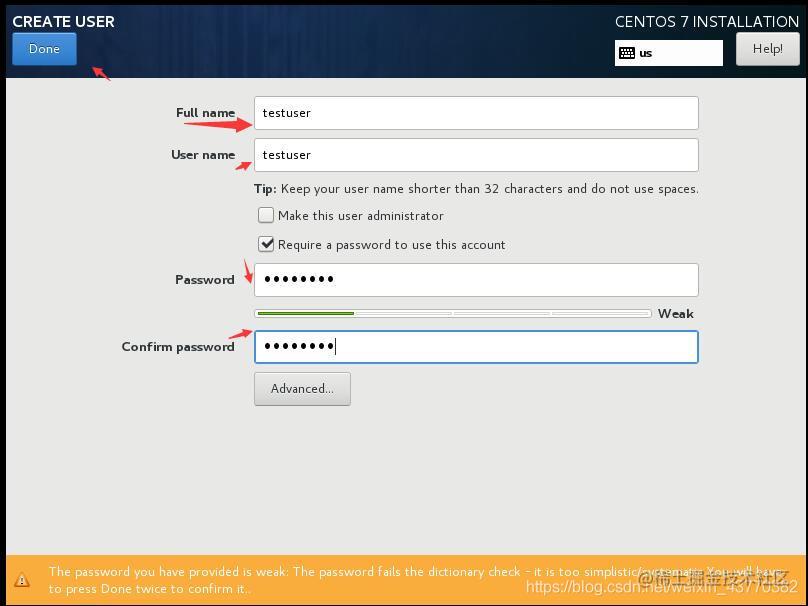Enable Make this user administrator checkbox
The height and width of the screenshot is (606, 808).
pyautogui.click(x=266, y=215)
